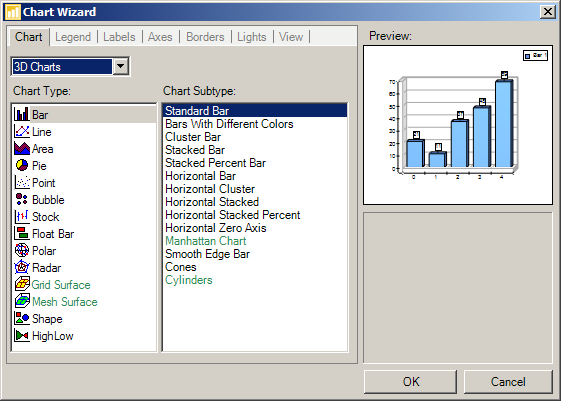Open the Axes tab
Image resolution: width=561 pixels, height=401 pixels.
160,37
